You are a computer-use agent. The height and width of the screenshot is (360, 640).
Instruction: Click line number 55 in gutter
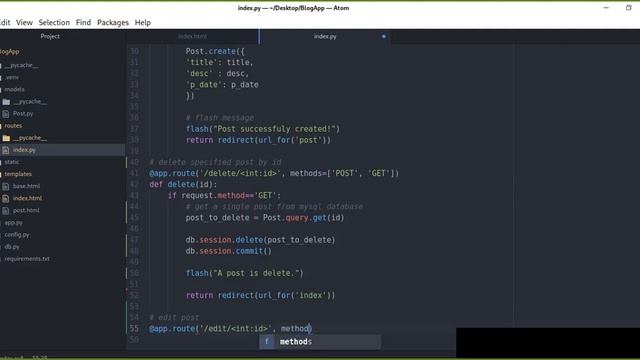(x=134, y=329)
